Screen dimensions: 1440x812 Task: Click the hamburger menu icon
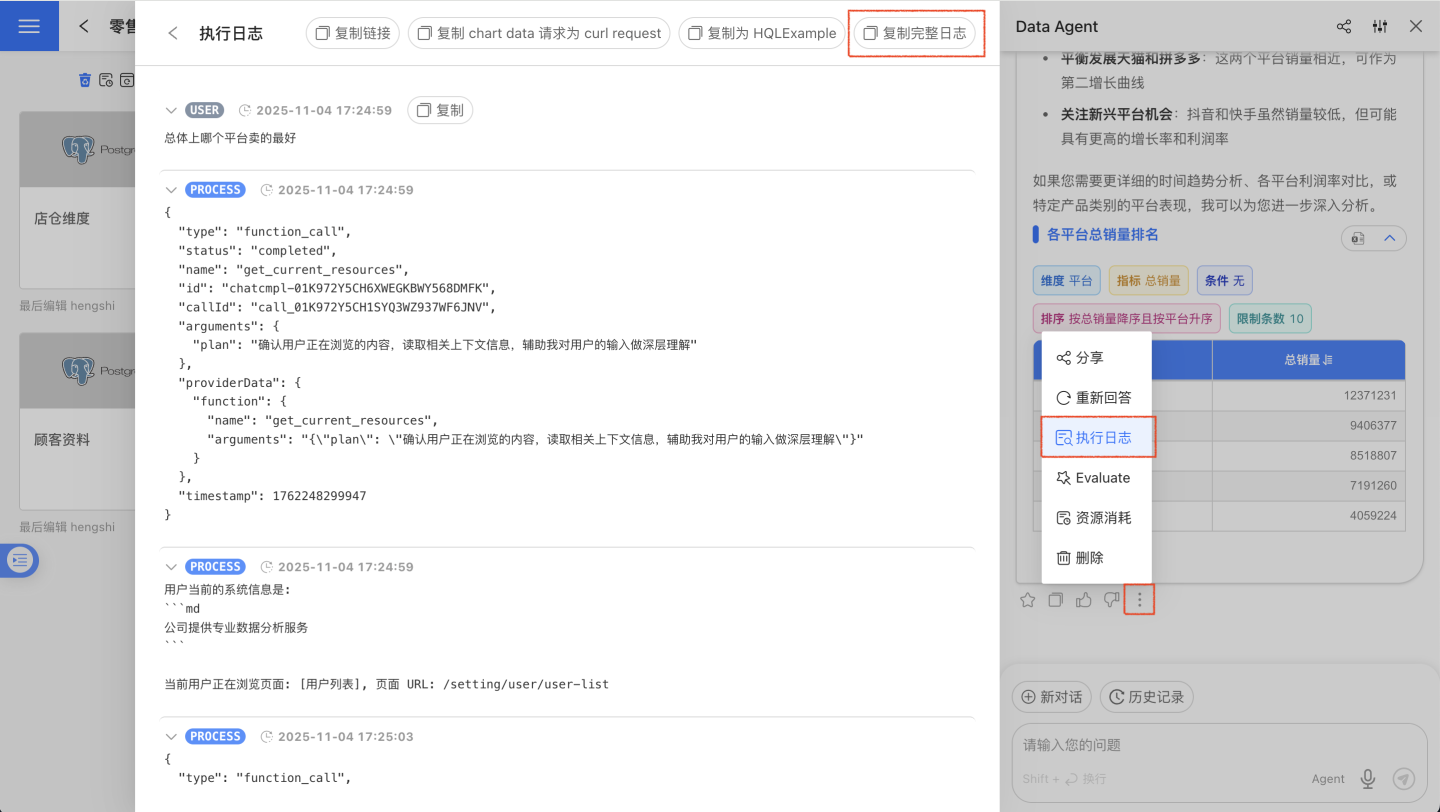coord(29,26)
